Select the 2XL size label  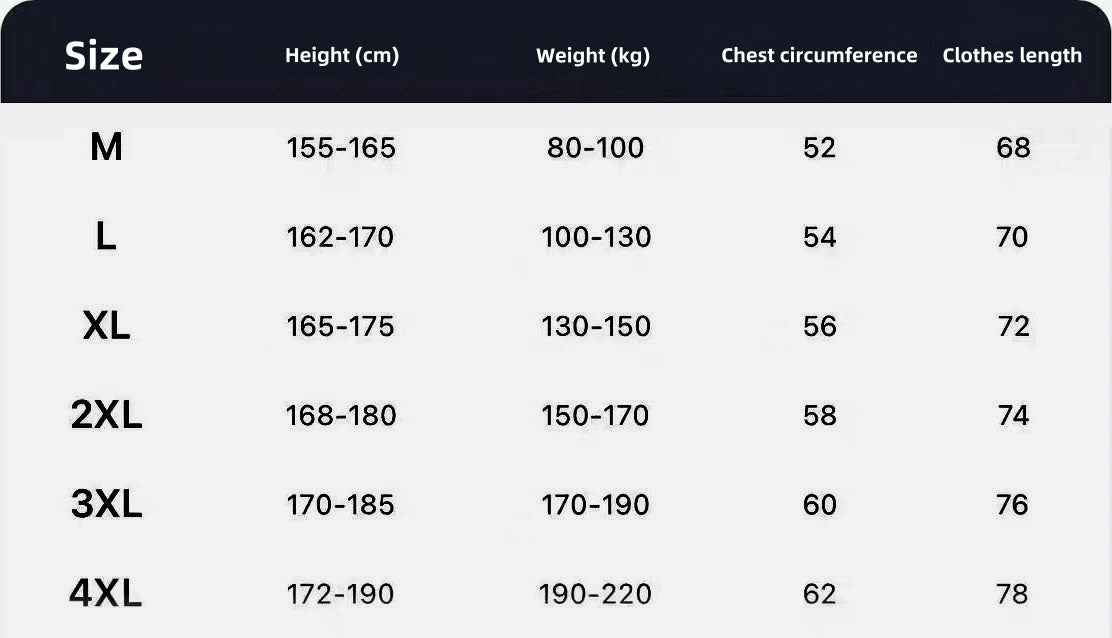[x=106, y=415]
